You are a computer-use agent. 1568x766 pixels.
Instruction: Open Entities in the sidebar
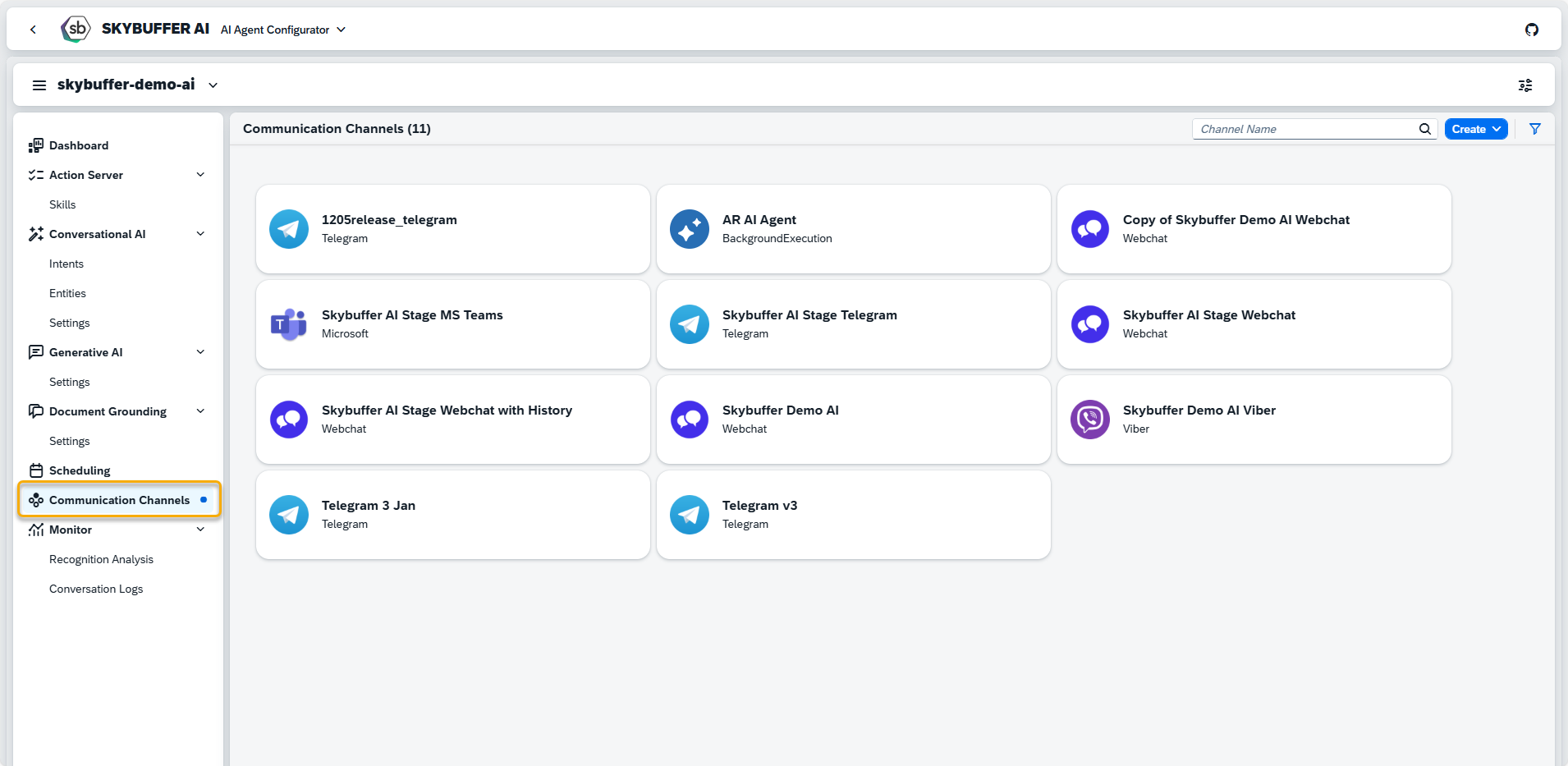pos(67,293)
